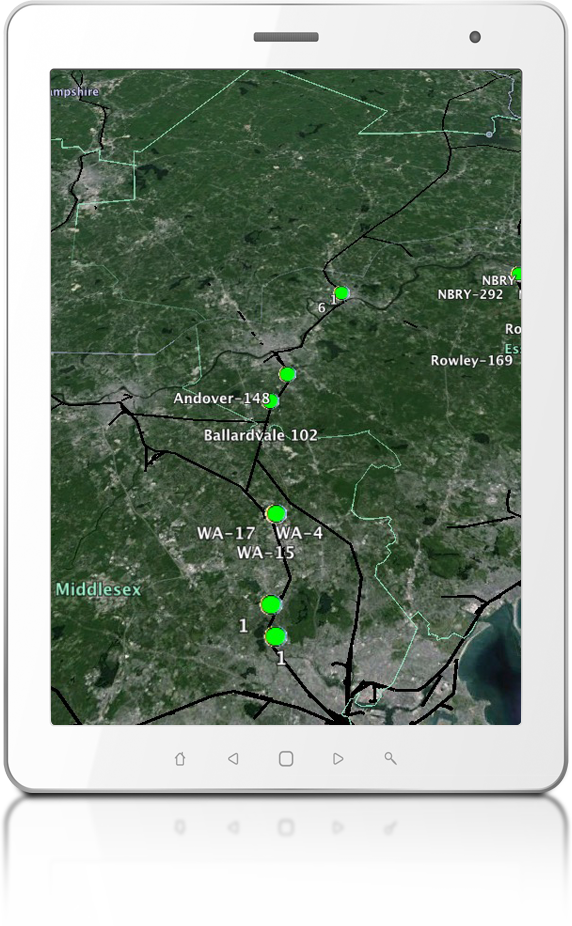The width and height of the screenshot is (572, 926).
Task: Click the NBRY-292 label
Action: click(470, 294)
